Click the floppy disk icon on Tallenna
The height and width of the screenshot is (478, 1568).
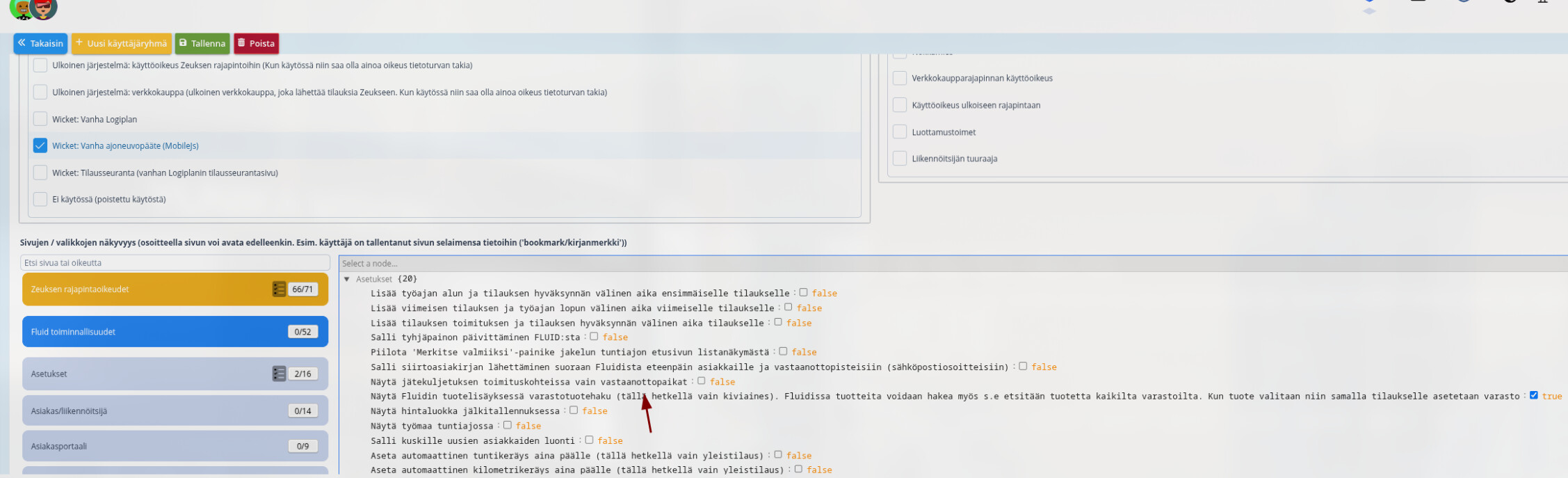point(183,43)
